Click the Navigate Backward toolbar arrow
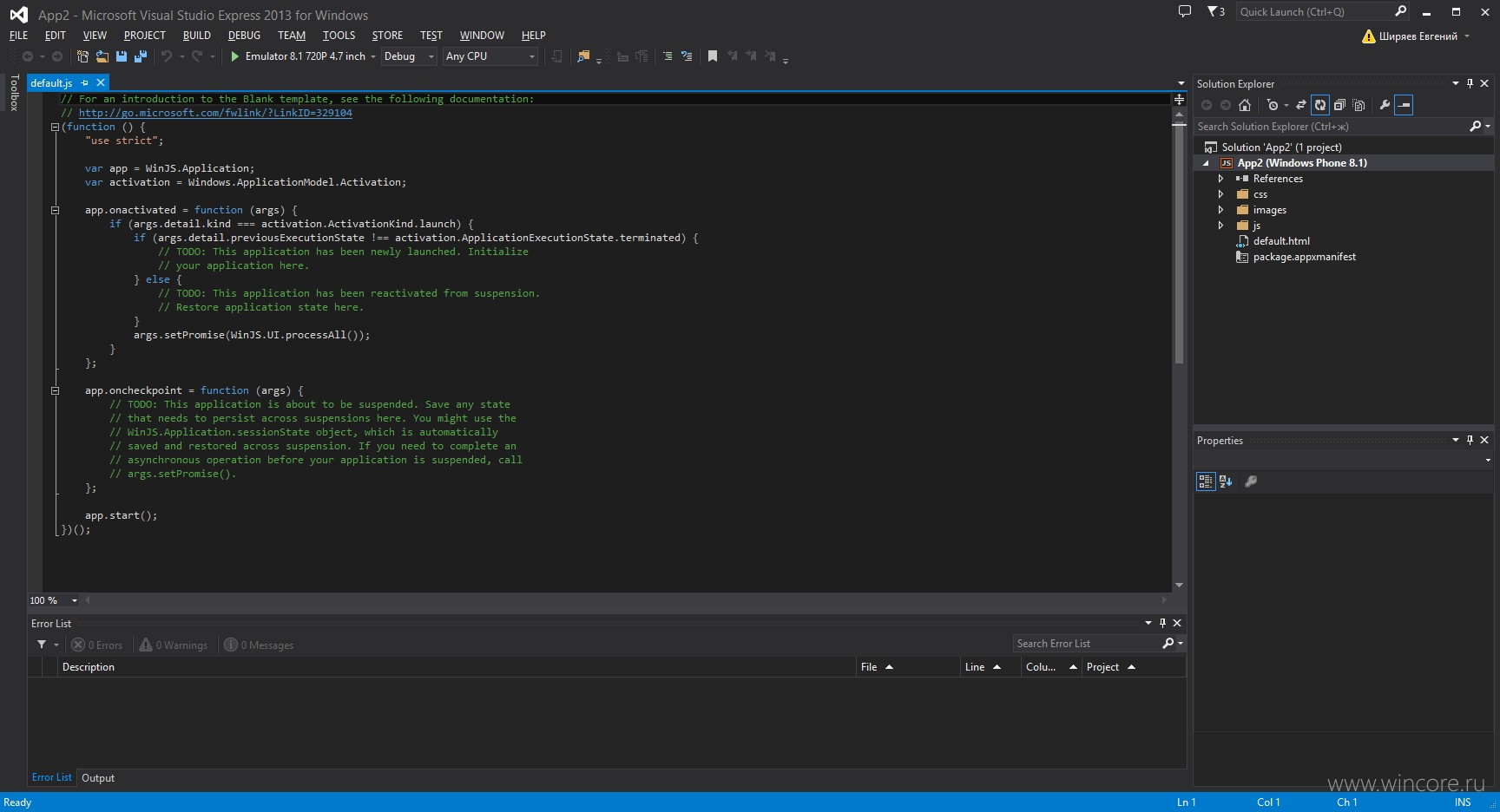The image size is (1500, 812). [28, 56]
